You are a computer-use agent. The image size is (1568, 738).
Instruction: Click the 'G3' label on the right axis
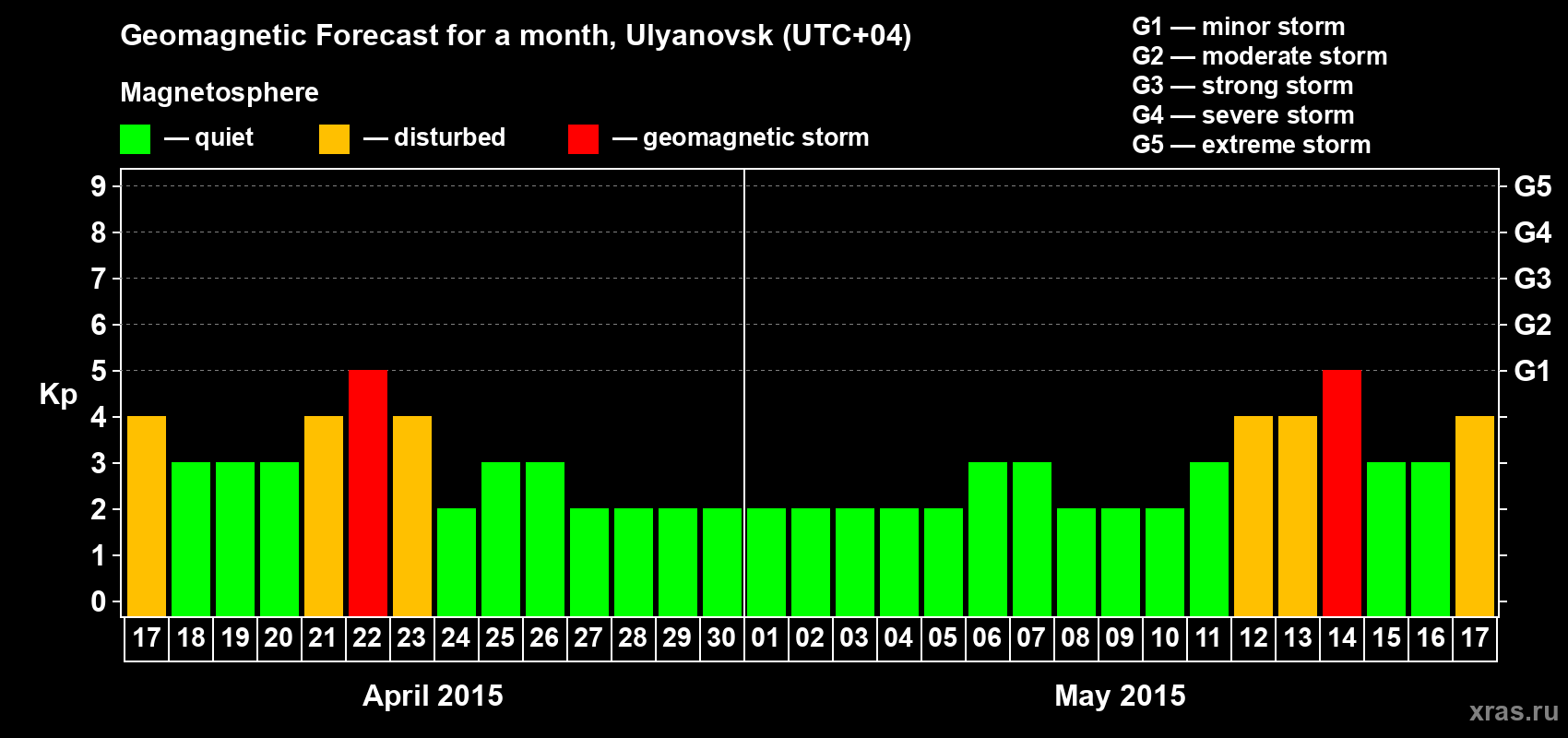(1532, 279)
